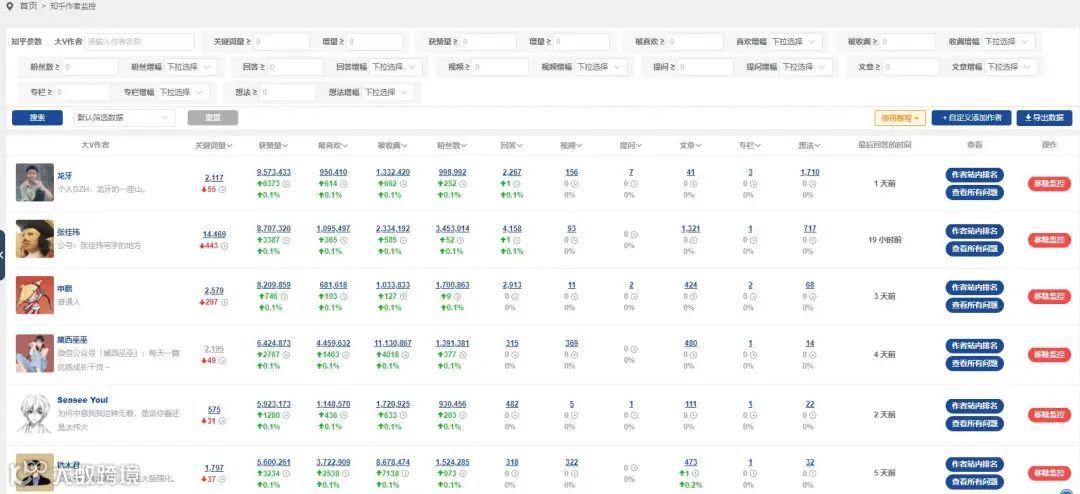Open 申鹏's followers count 1,700,863
The height and width of the screenshot is (494, 1080).
(x=453, y=285)
